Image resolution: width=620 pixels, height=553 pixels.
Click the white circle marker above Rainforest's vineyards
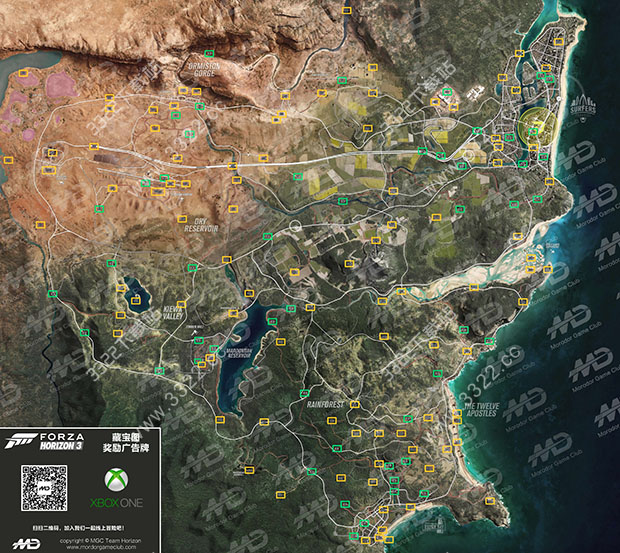point(295,226)
